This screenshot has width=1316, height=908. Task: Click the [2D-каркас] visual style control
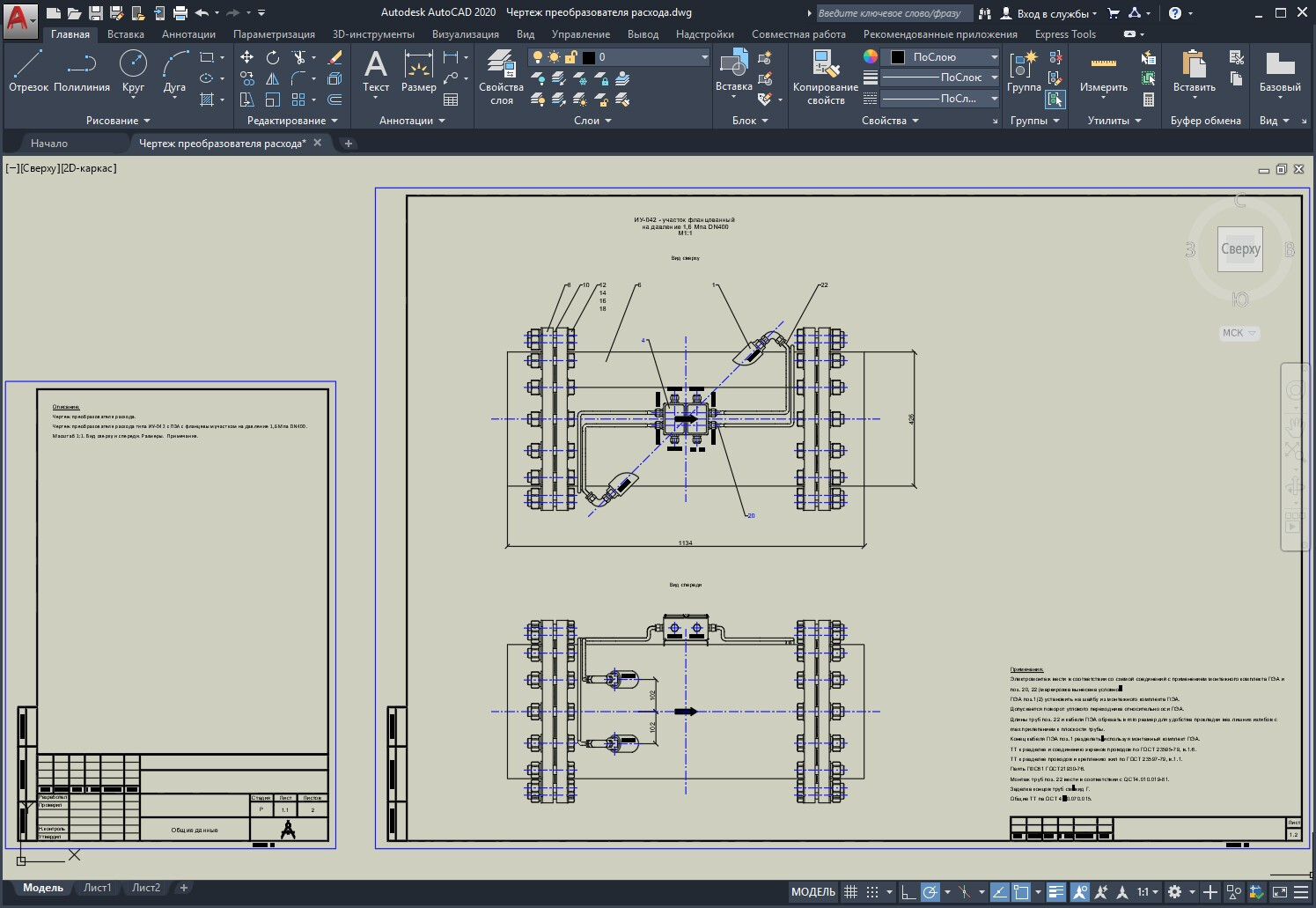[x=87, y=168]
